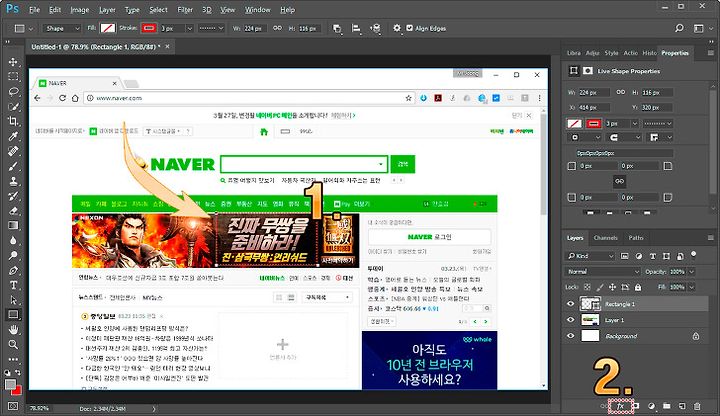Select the Lasso tool

(x=13, y=91)
